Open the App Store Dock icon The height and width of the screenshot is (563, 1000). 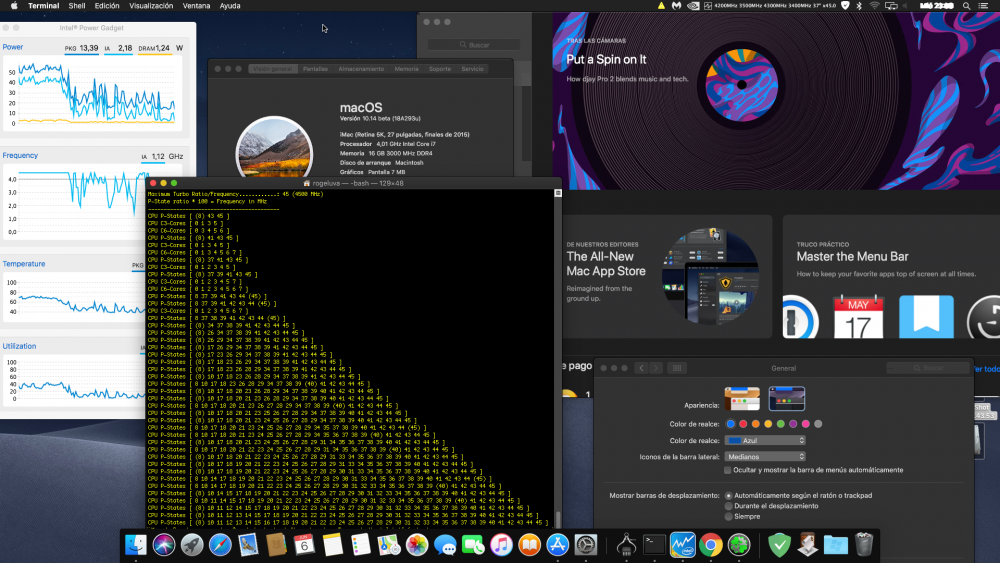pos(557,545)
